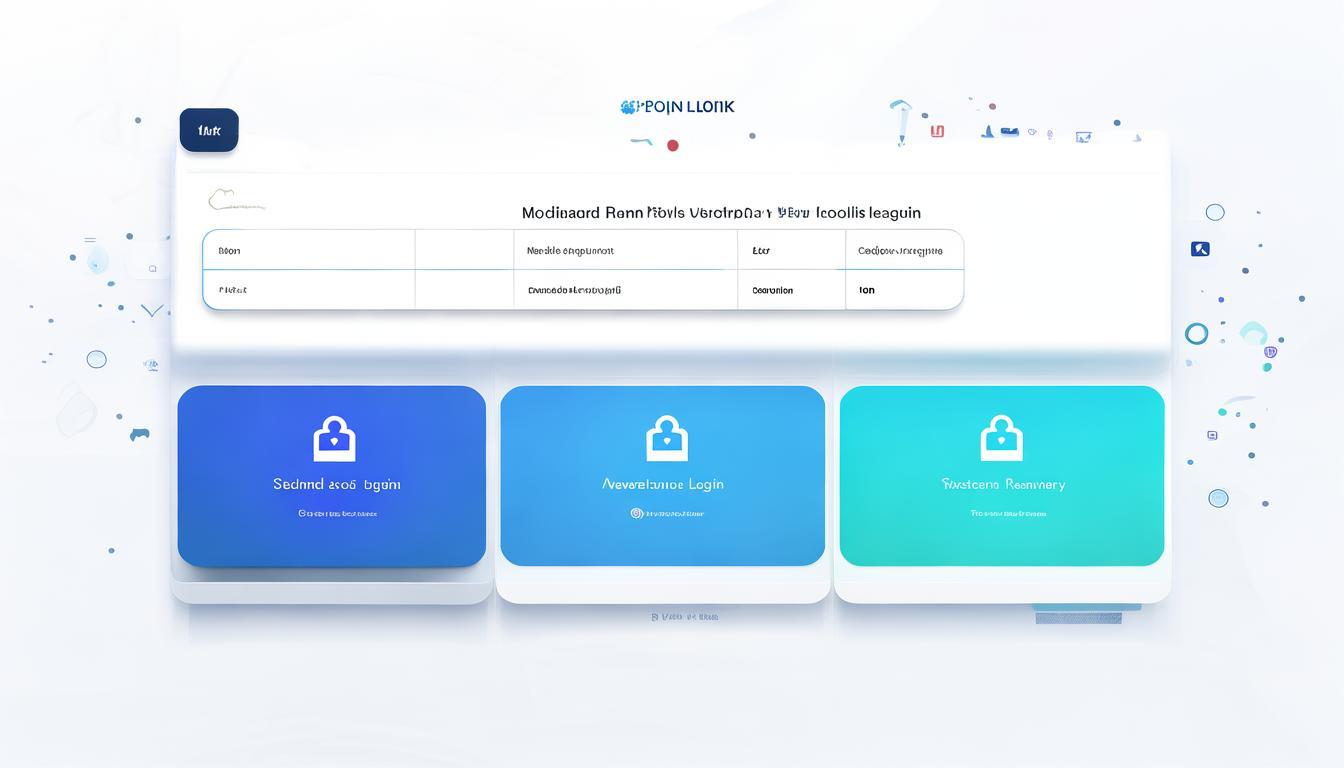This screenshot has height=768, width=1344.
Task: Enable the Ion option in the table
Action: click(x=866, y=290)
